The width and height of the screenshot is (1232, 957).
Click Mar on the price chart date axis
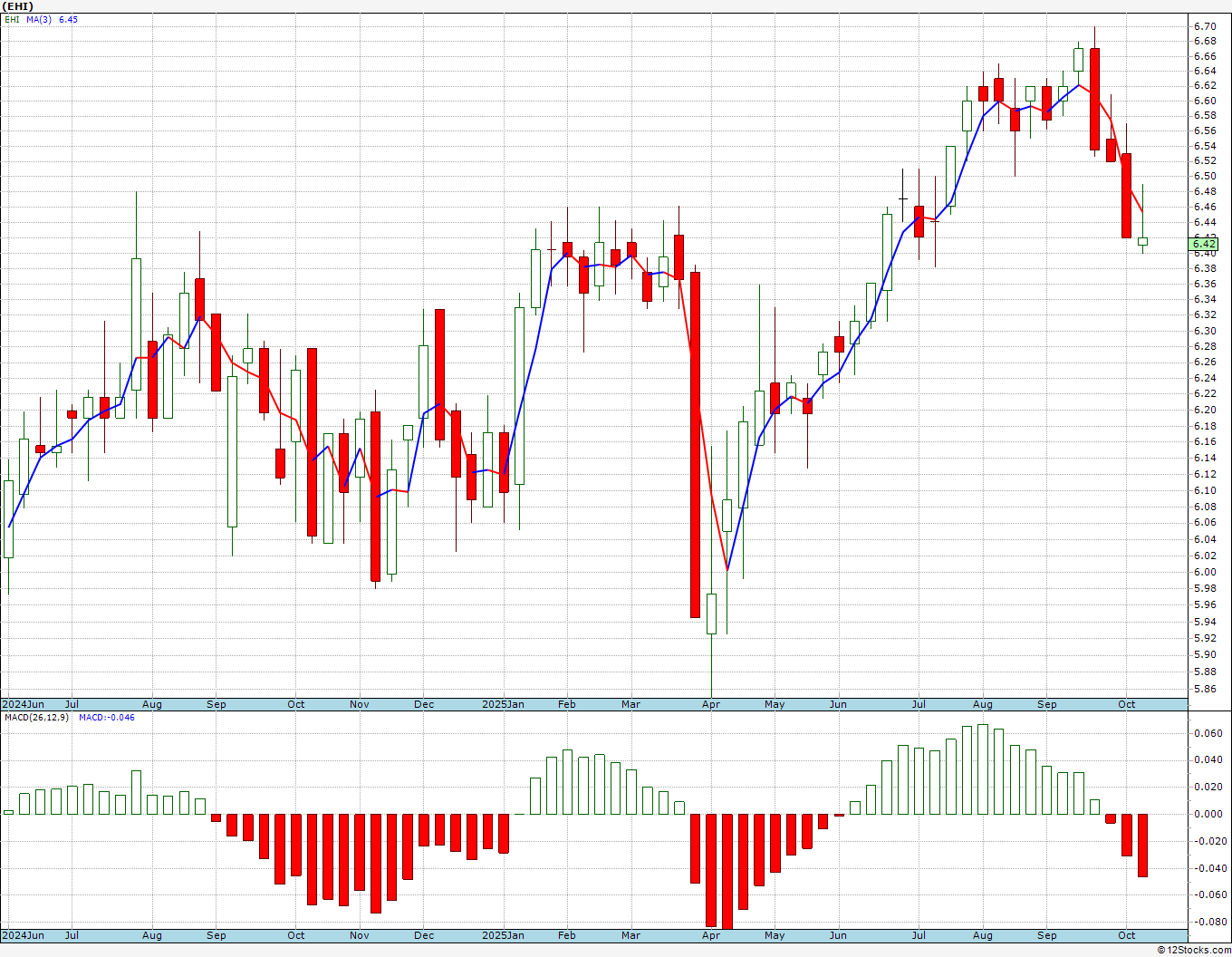(630, 704)
